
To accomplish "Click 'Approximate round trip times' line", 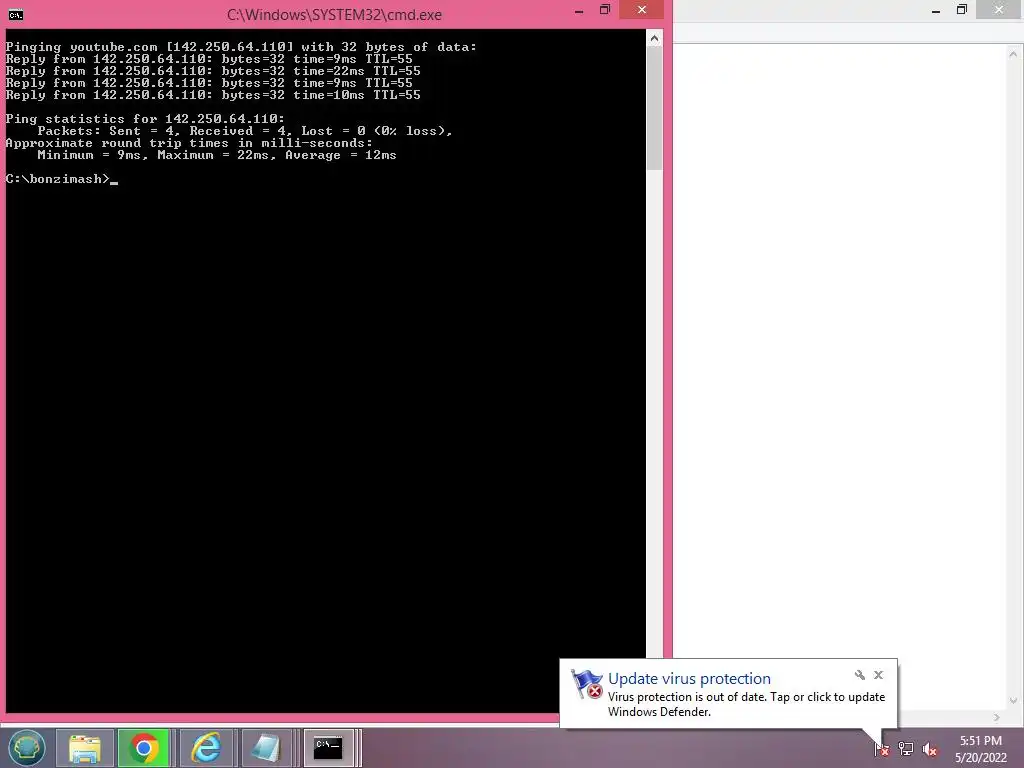I will point(189,143).
